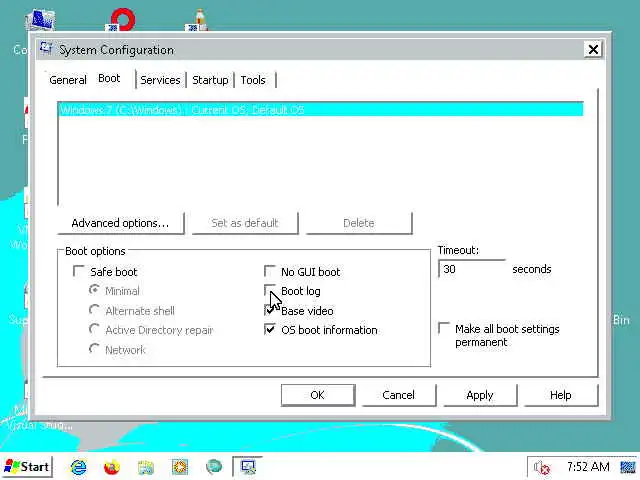This screenshot has width=640, height=480.
Task: Open the Start menu
Action: pyautogui.click(x=27, y=467)
